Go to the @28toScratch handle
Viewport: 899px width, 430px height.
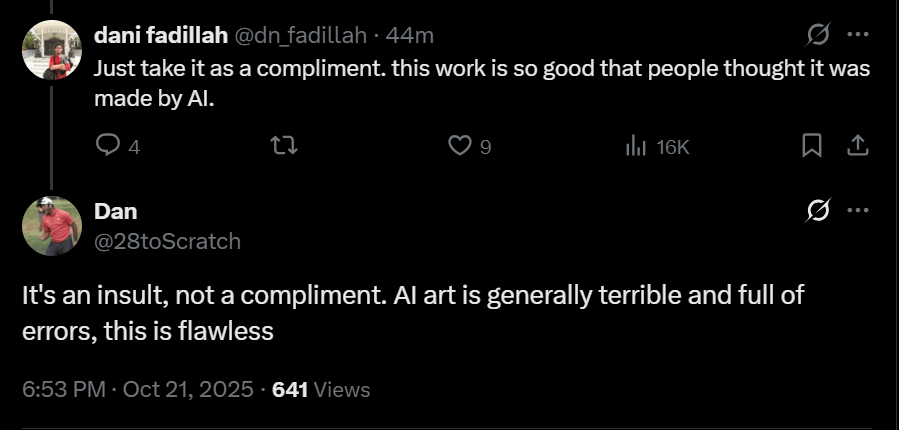click(x=167, y=240)
